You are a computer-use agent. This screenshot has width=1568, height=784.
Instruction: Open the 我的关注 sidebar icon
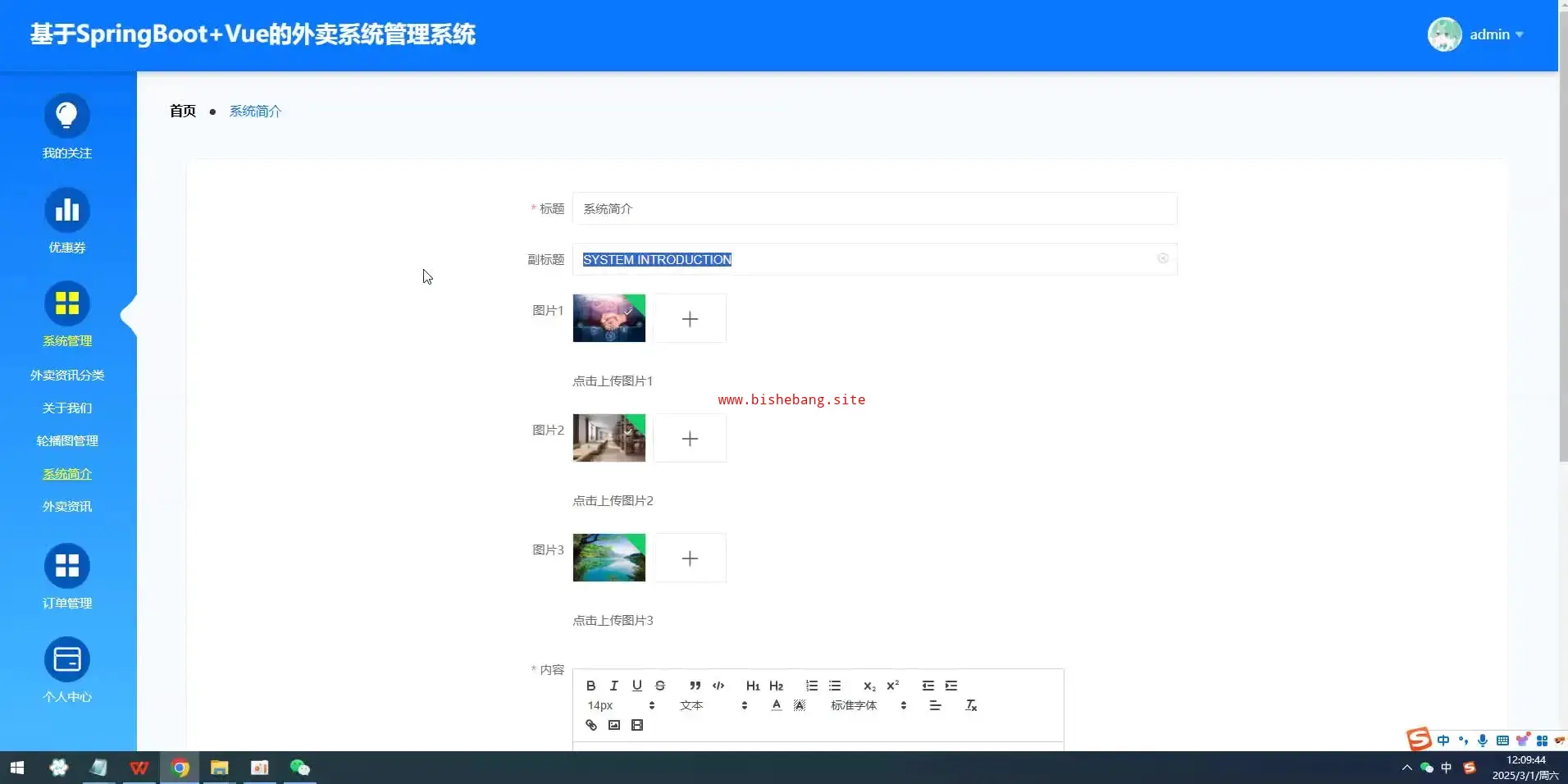point(67,116)
